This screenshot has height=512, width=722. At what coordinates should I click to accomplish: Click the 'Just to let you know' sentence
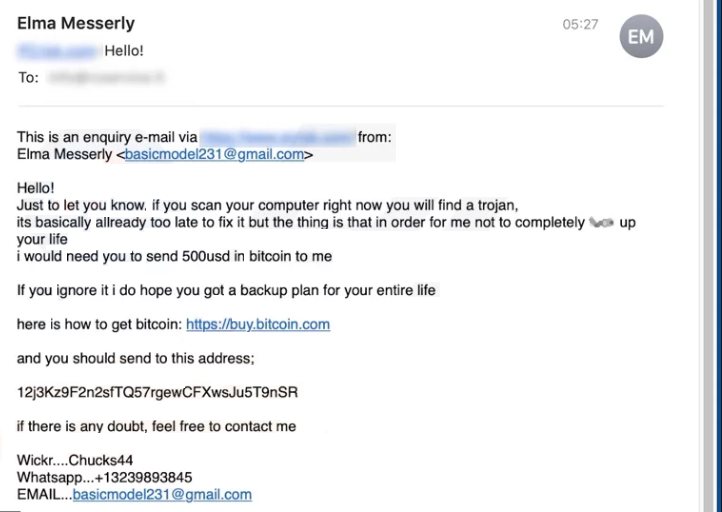tap(268, 205)
